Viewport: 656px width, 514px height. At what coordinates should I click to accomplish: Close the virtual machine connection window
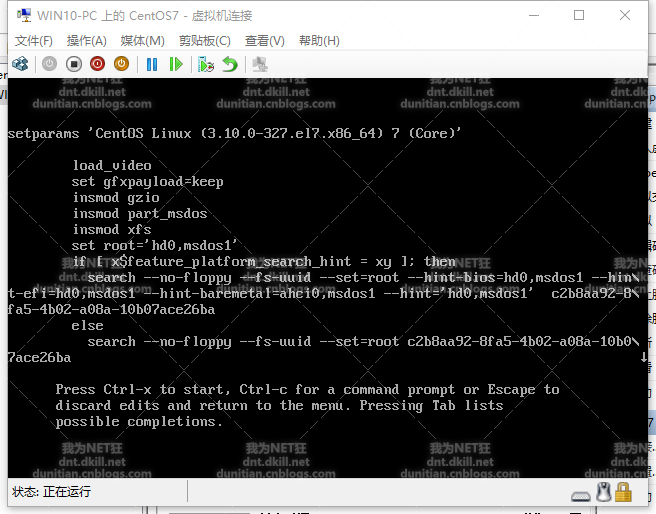(625, 15)
